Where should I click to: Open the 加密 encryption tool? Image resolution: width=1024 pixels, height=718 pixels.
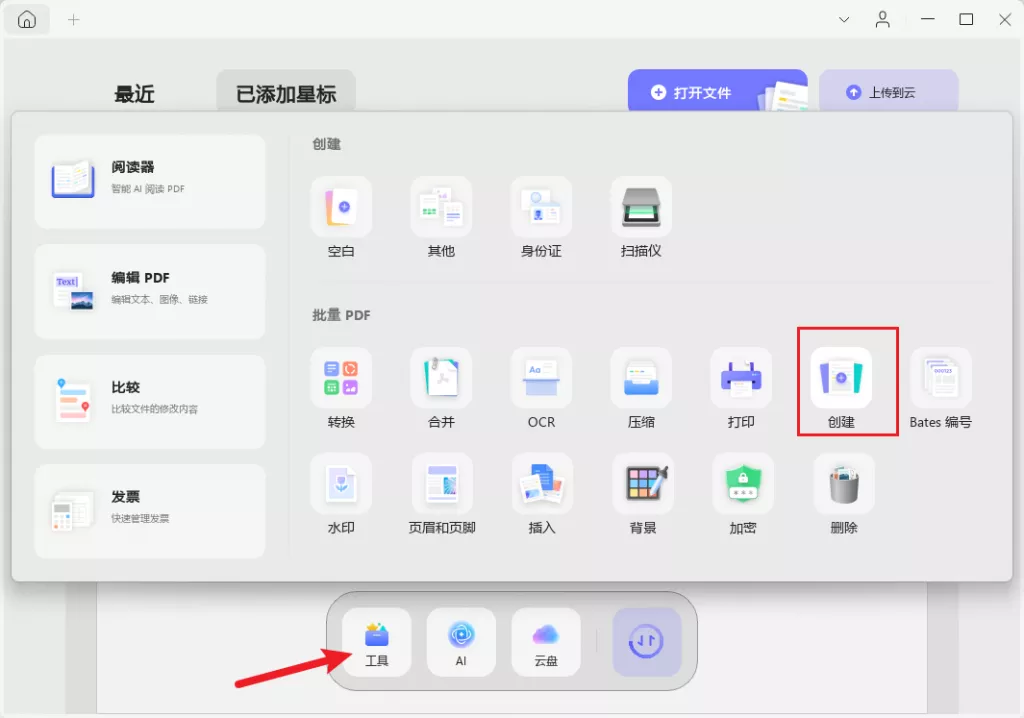(x=742, y=483)
